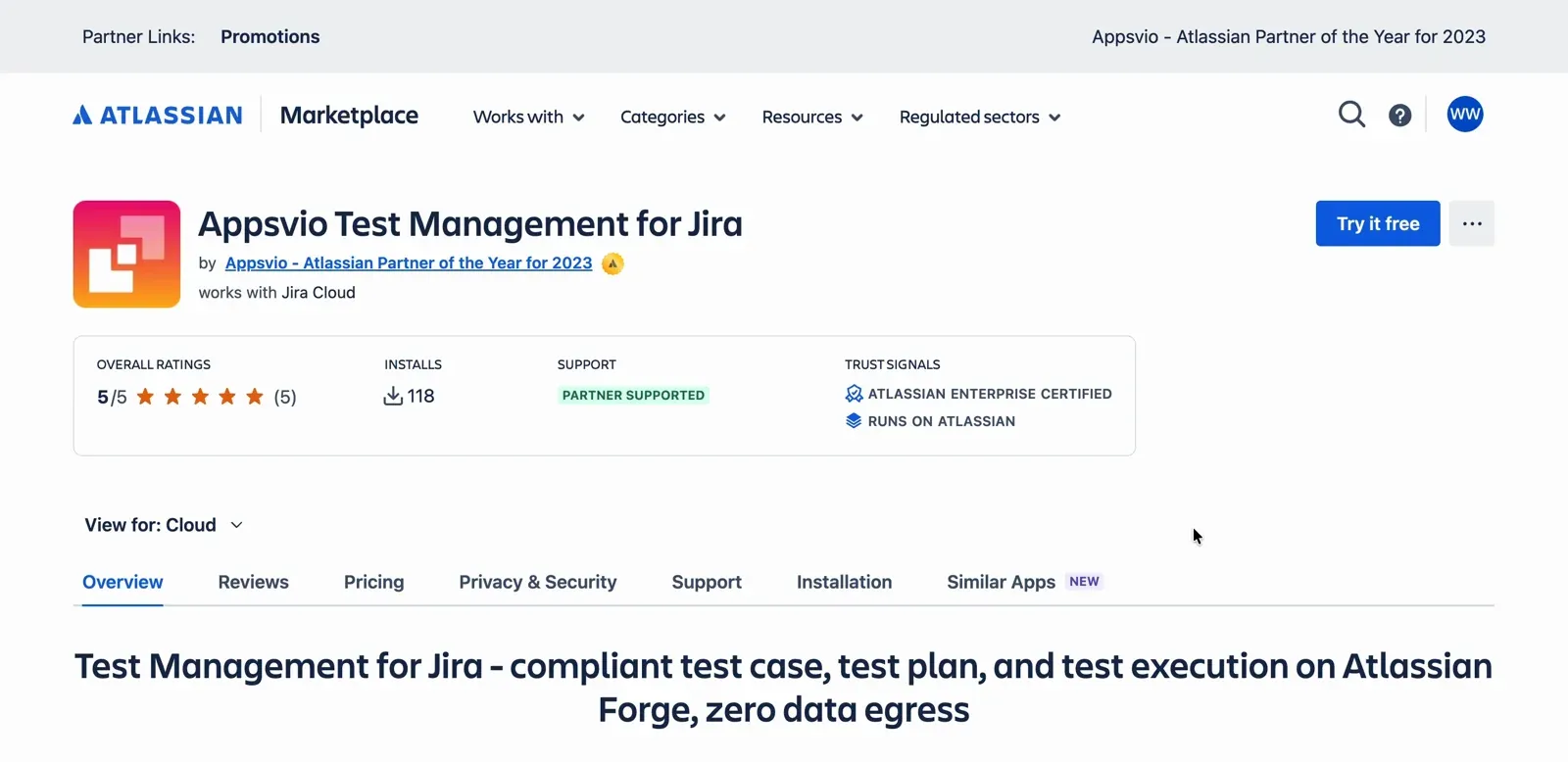This screenshot has width=1568, height=762.
Task: Open the View for: Cloud dropdown
Action: (x=164, y=525)
